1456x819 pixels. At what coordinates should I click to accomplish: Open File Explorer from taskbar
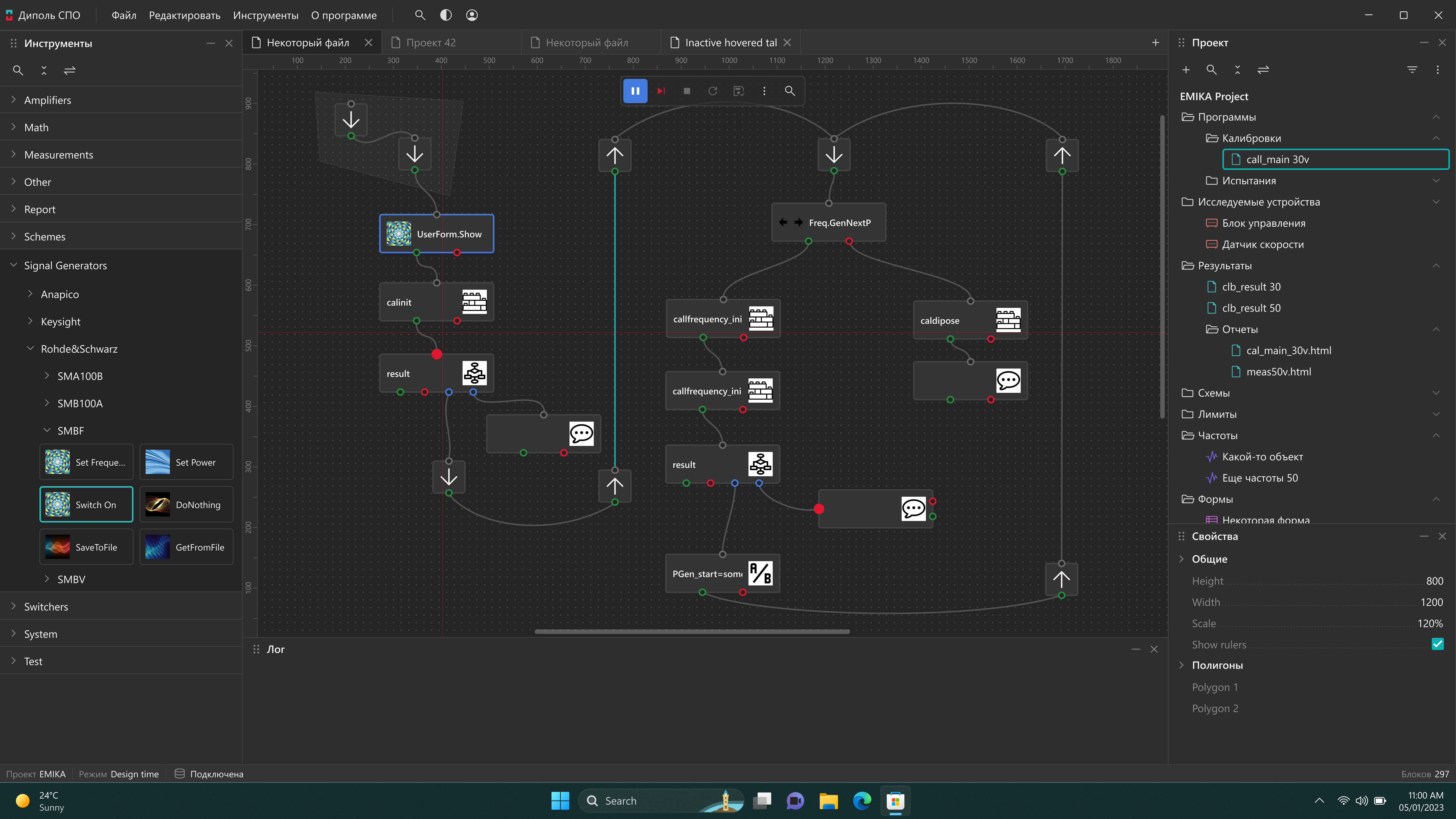point(829,800)
